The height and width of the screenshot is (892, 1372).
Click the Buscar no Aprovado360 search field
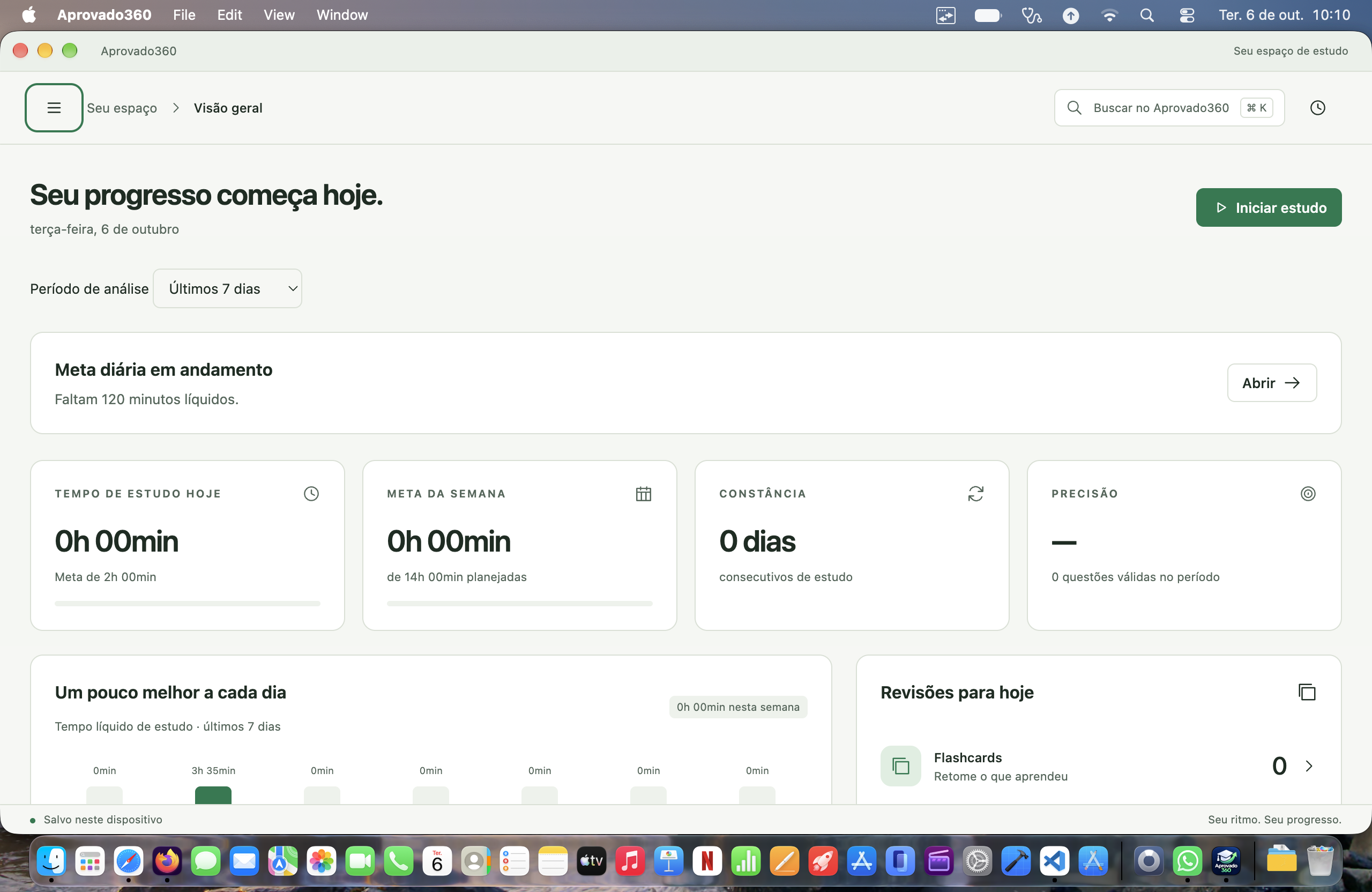[x=1168, y=108]
